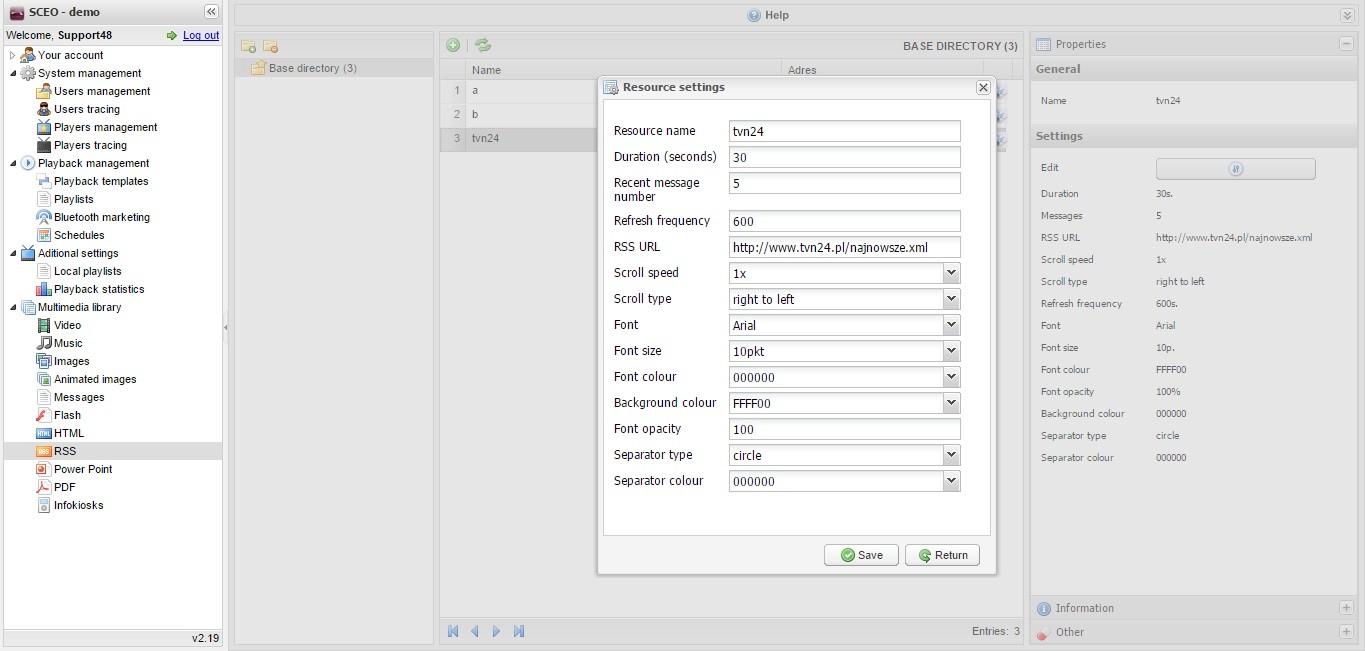The image size is (1365, 651).
Task: Click the RSS URL field
Action: click(x=845, y=247)
